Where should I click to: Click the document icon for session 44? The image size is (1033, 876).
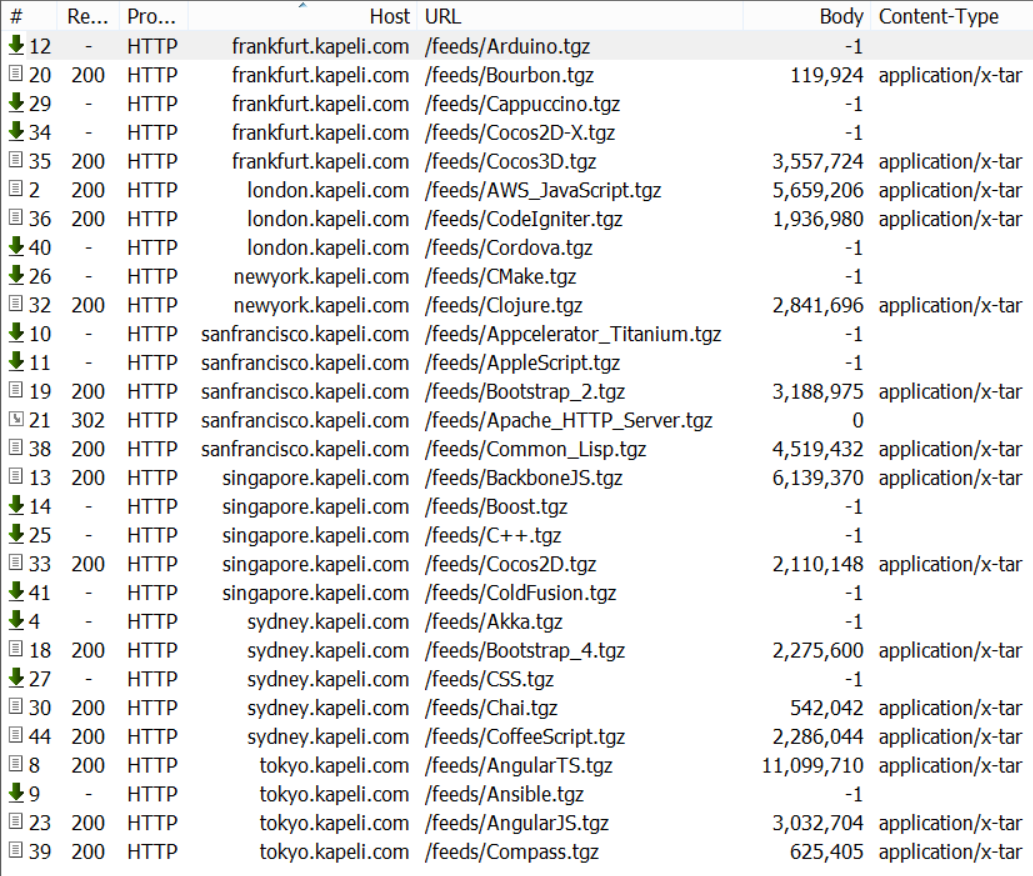pyautogui.click(x=16, y=735)
